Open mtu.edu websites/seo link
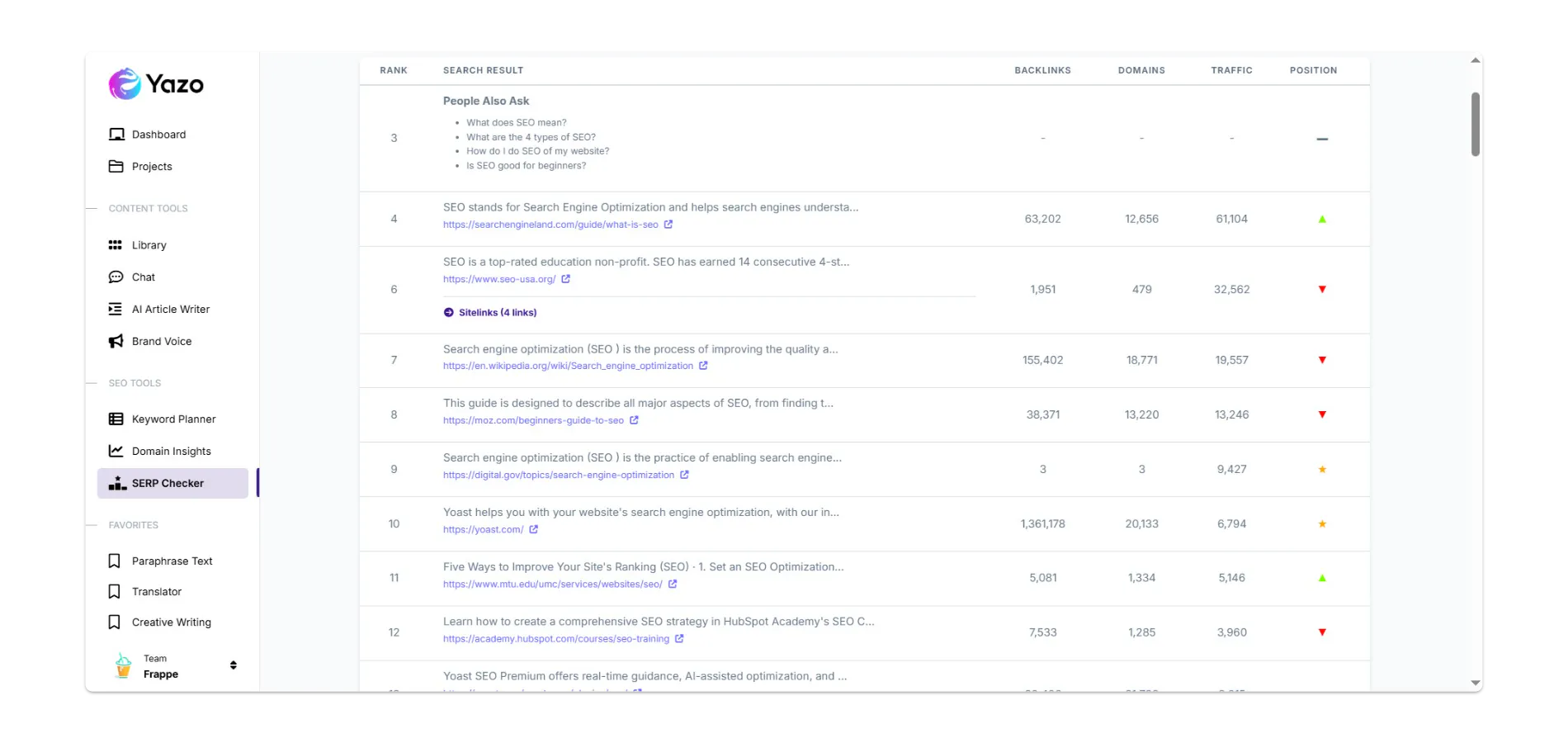 [553, 584]
